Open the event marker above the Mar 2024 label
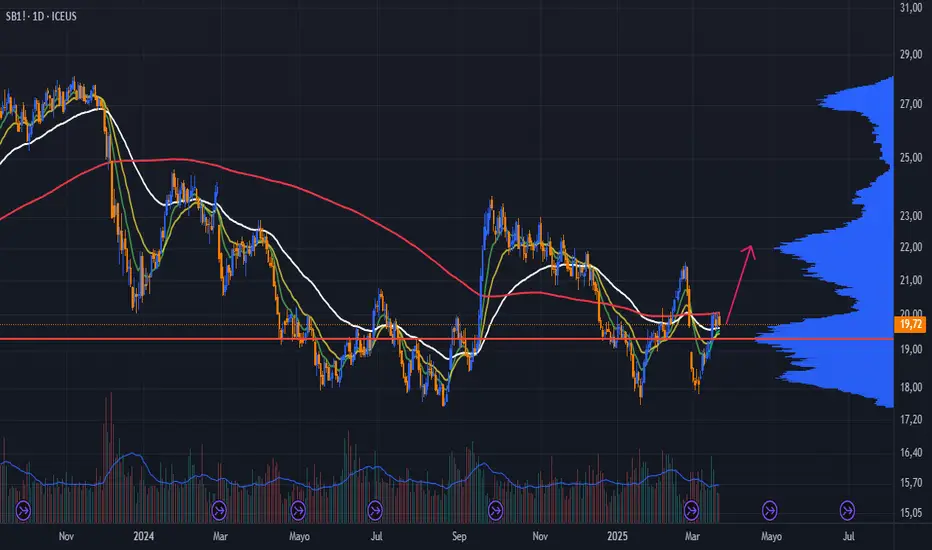 click(219, 510)
